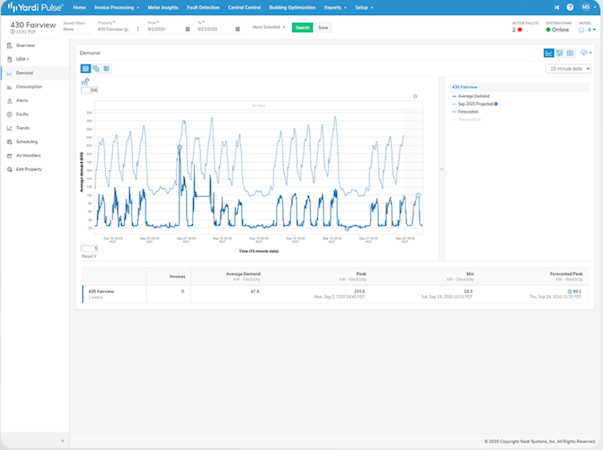Open the Notes icon
Image resolution: width=603 pixels, height=450 pixels.
[x=581, y=30]
